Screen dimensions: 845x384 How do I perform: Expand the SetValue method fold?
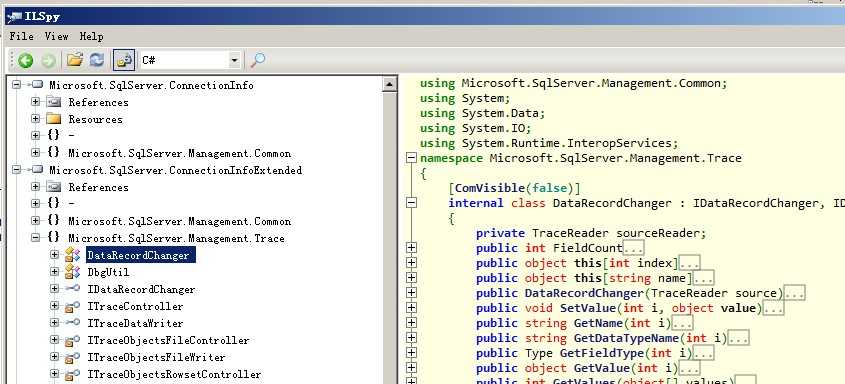(411, 308)
